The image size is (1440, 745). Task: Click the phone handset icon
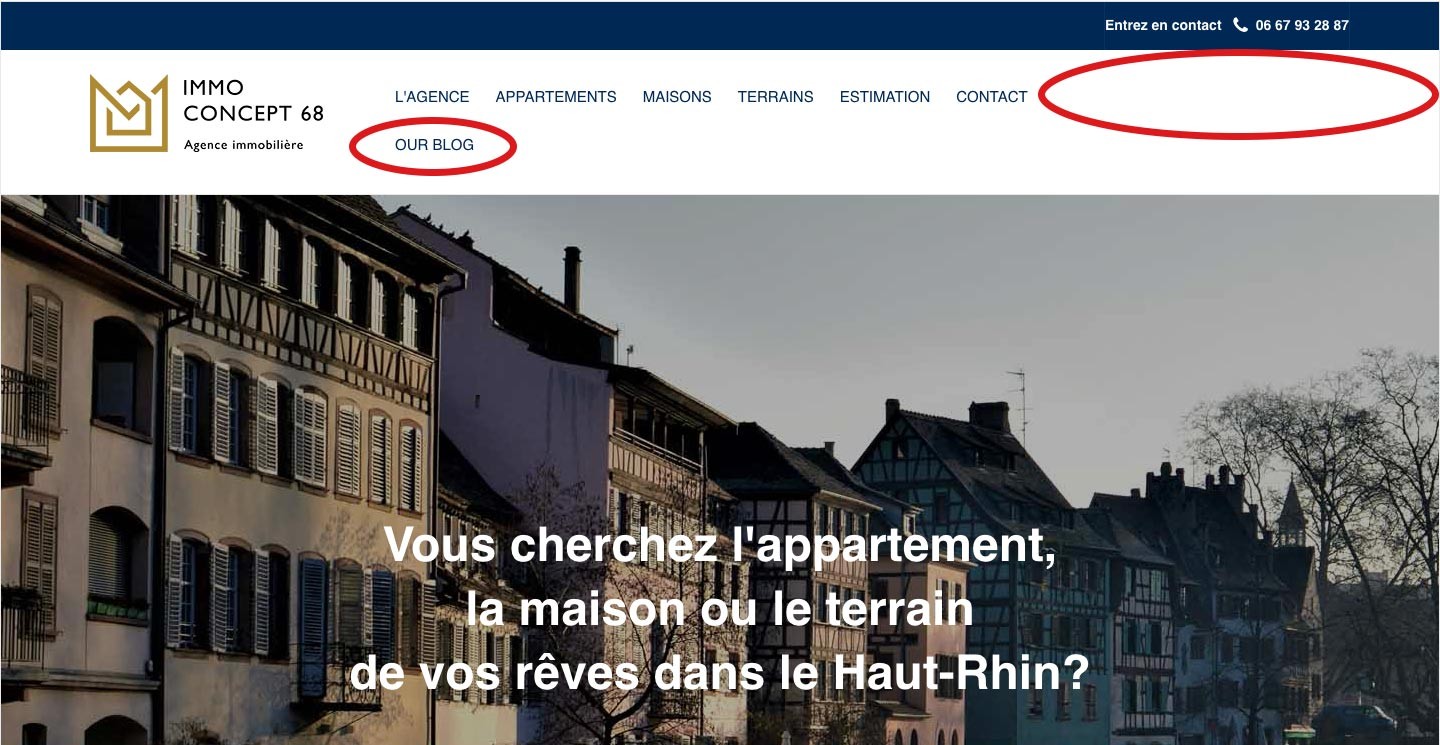[x=1241, y=25]
